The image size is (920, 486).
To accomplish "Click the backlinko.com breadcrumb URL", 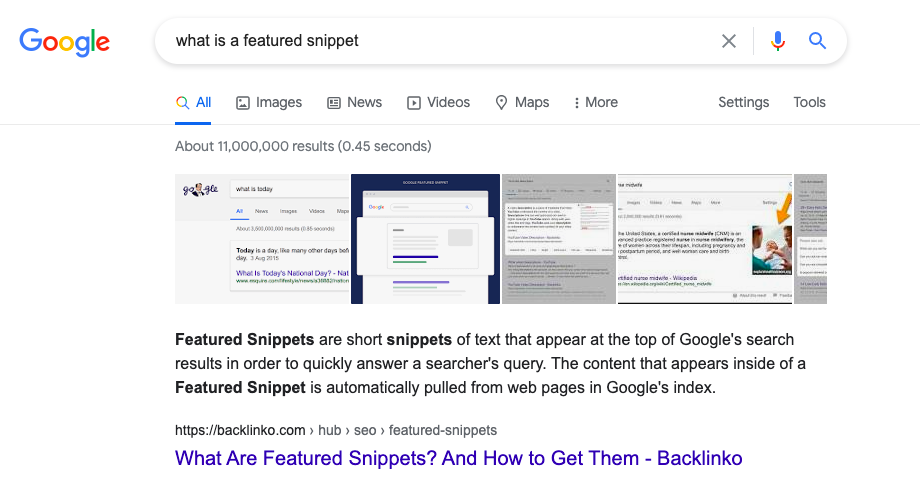I will (336, 430).
